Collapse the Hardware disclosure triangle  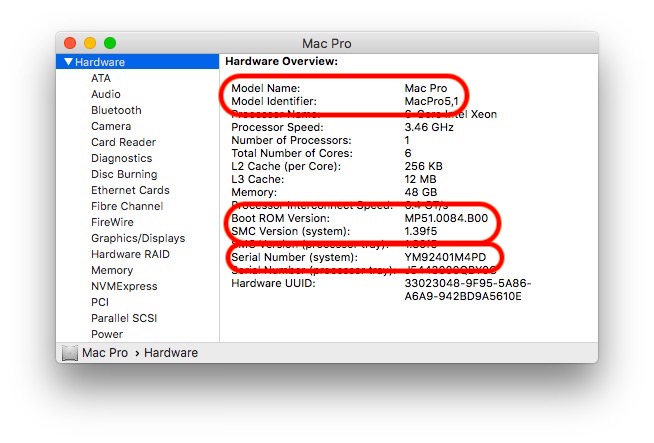tap(68, 62)
